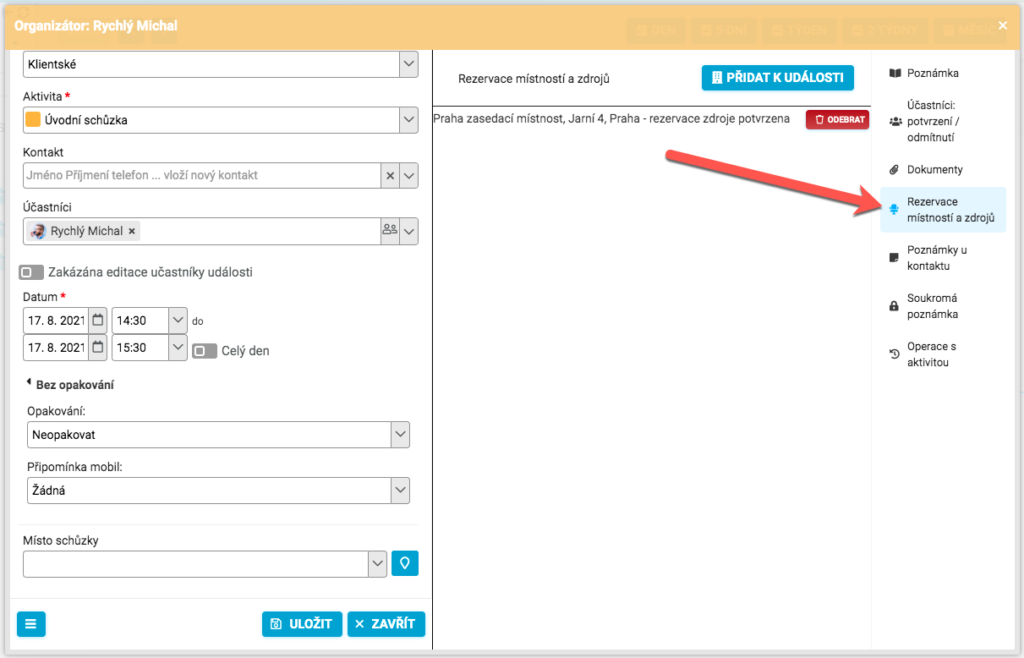Click the people icon beside Účastníci potvrzení
Viewport: 1024px width, 658px height.
pyautogui.click(x=895, y=121)
